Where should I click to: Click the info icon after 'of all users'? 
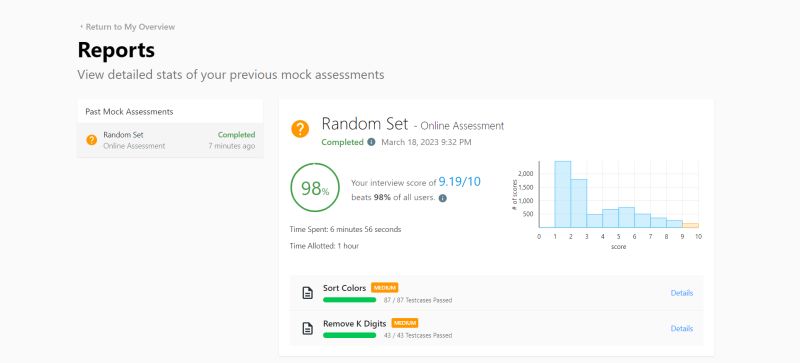point(442,198)
